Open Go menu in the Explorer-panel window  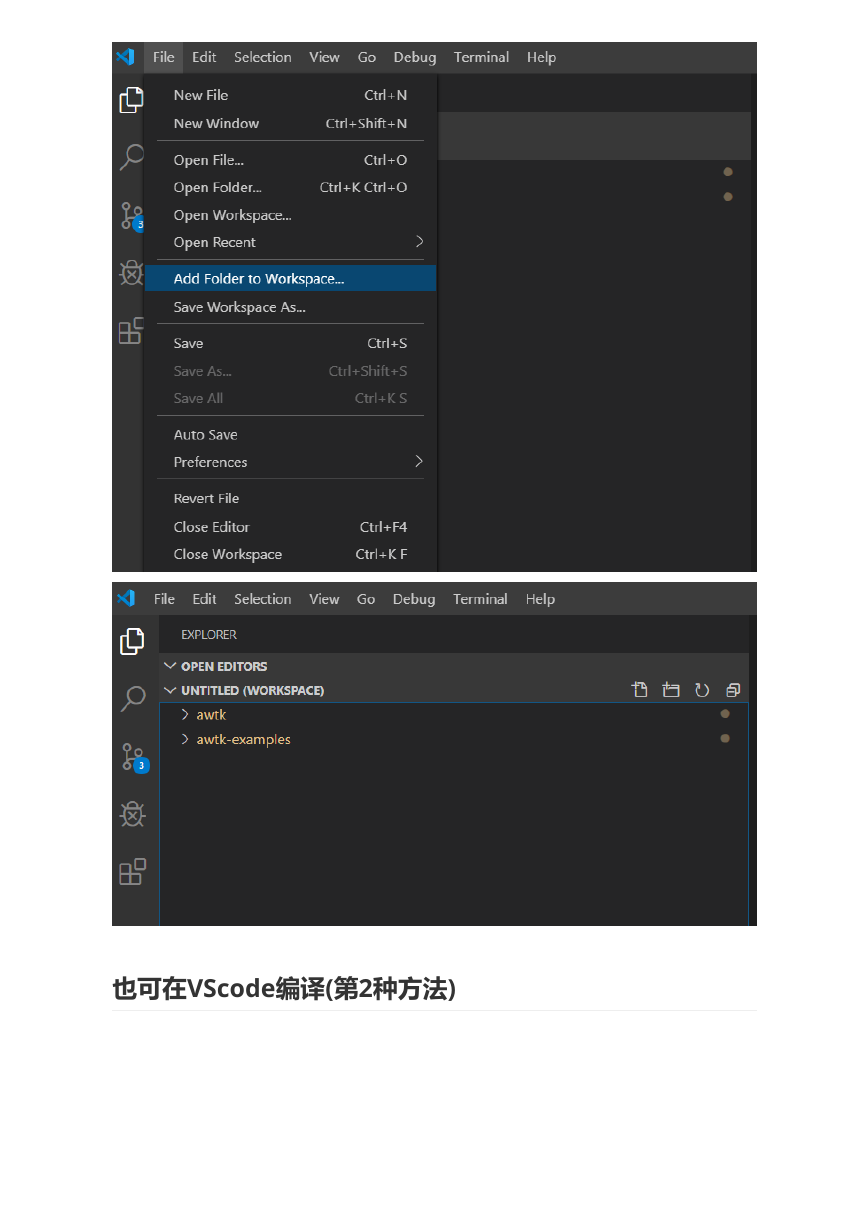pos(366,599)
